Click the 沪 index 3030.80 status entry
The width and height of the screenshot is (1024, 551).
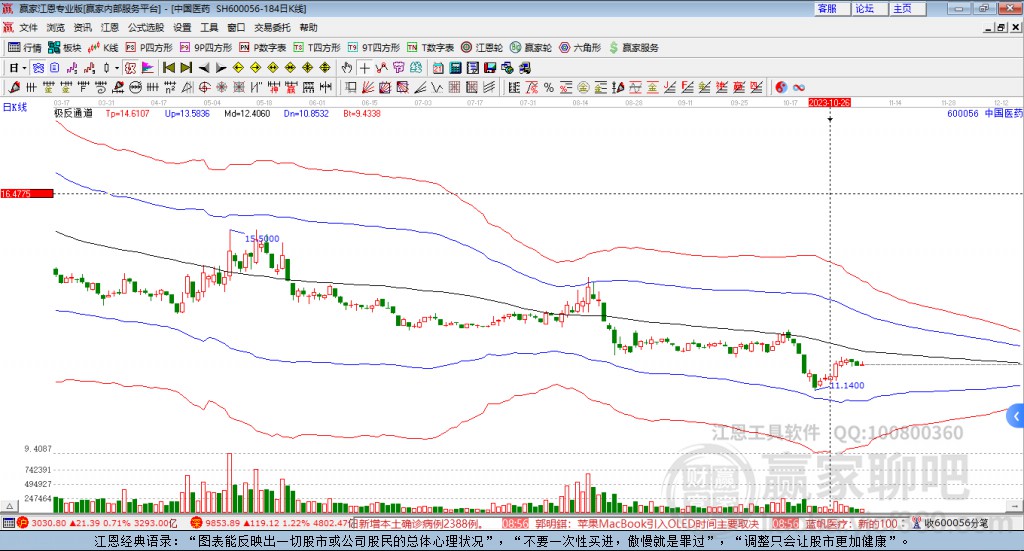pyautogui.click(x=98, y=523)
